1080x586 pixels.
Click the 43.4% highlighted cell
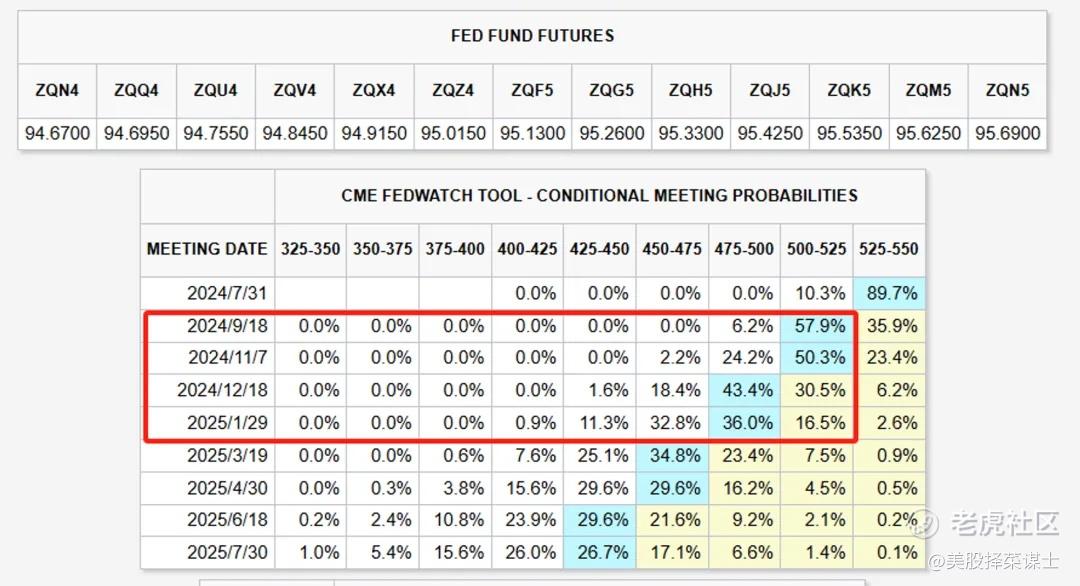click(x=745, y=391)
